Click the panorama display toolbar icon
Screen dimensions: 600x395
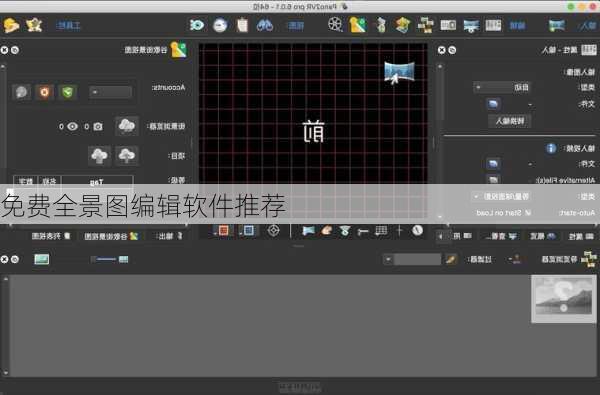(471, 26)
